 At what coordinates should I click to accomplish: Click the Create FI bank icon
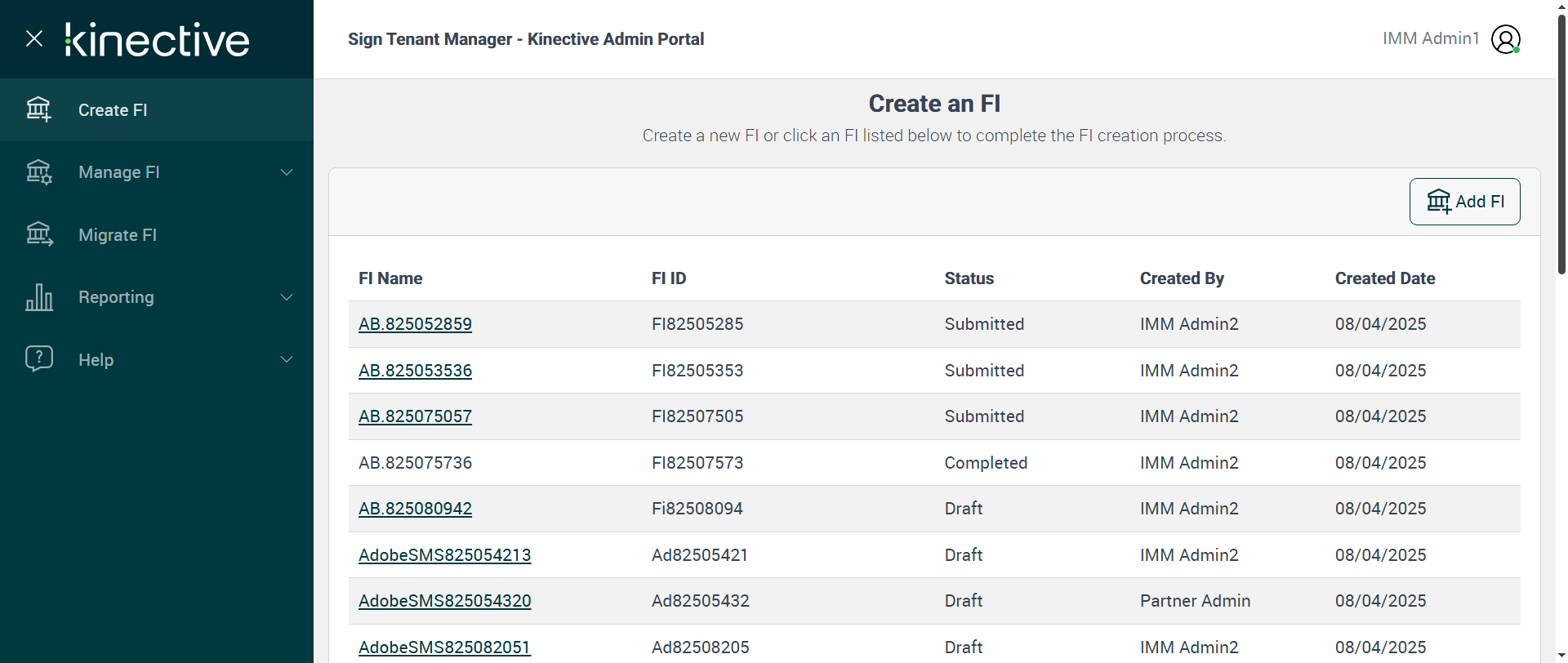[x=39, y=109]
